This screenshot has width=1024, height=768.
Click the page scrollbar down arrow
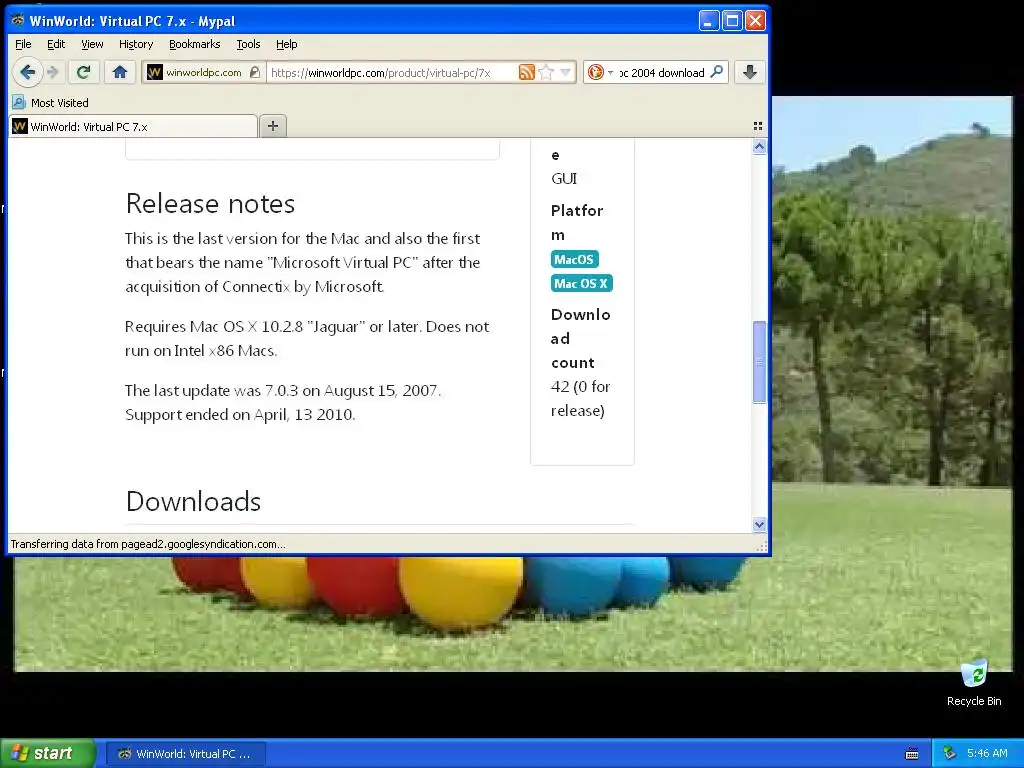point(759,524)
